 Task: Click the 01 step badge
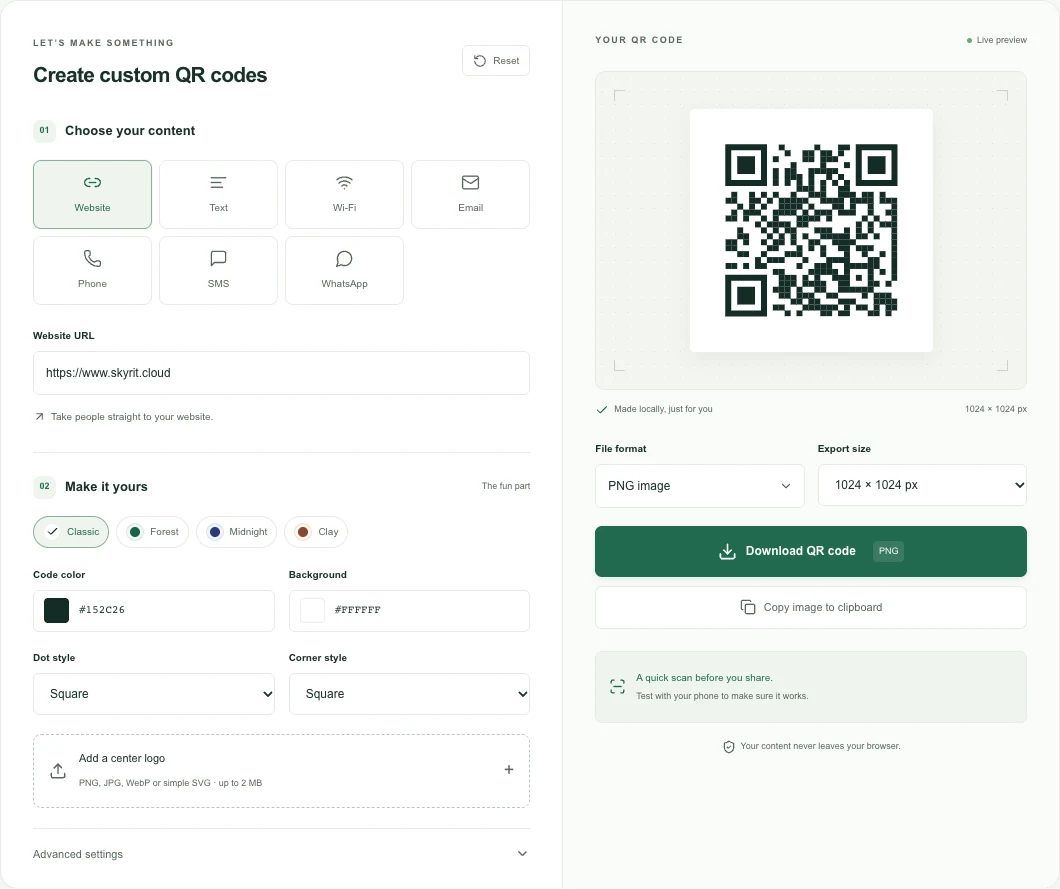(x=44, y=130)
